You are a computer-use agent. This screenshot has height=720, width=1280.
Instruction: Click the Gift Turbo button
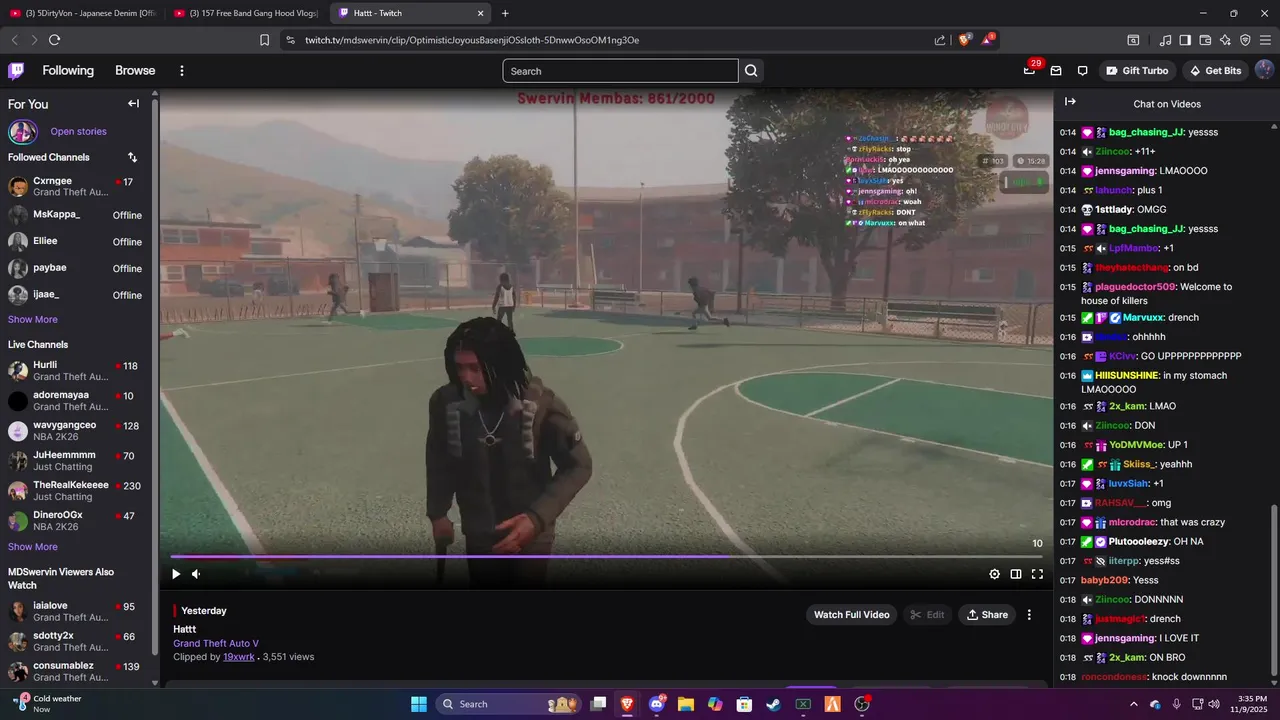pyautogui.click(x=1138, y=71)
